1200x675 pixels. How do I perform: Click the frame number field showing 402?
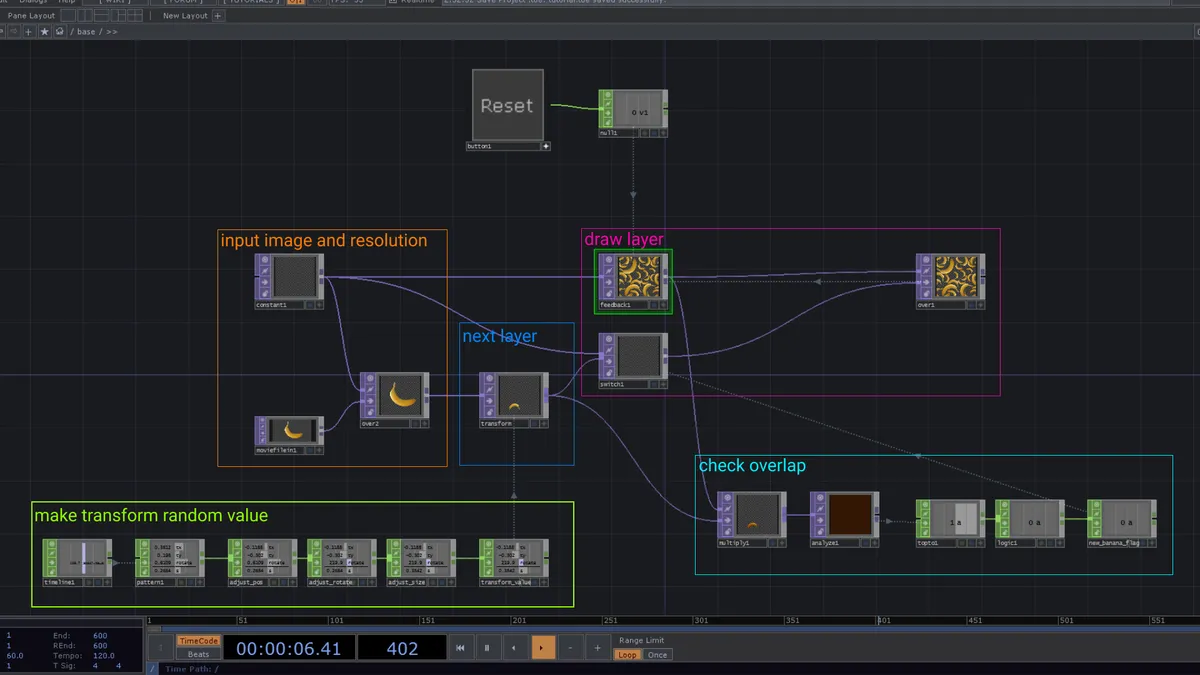[402, 649]
